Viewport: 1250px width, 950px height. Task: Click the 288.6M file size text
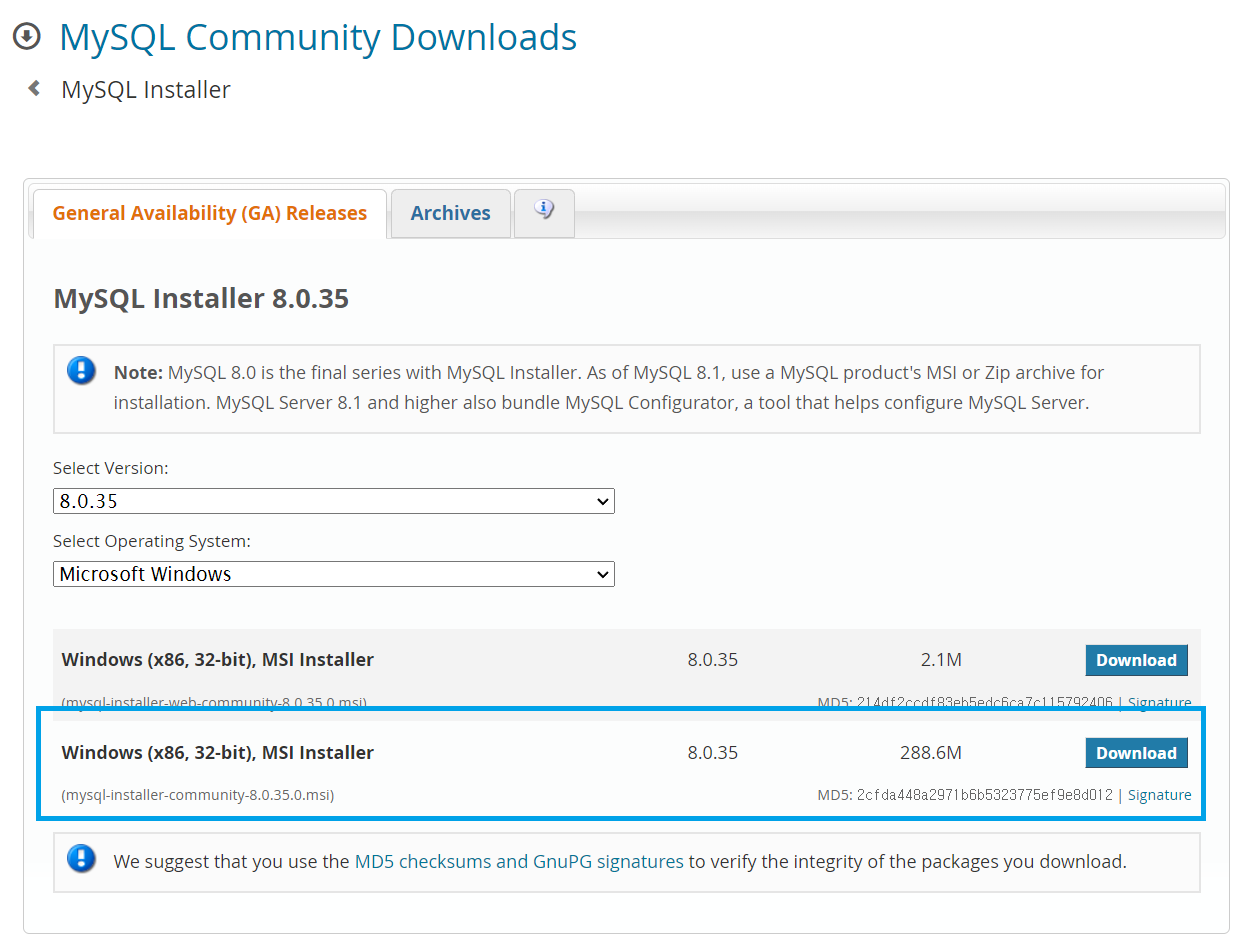tap(930, 753)
